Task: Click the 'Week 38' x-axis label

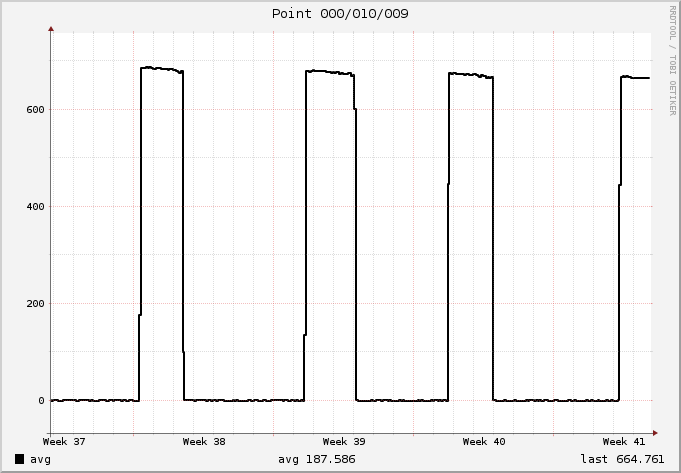Action: (204, 442)
